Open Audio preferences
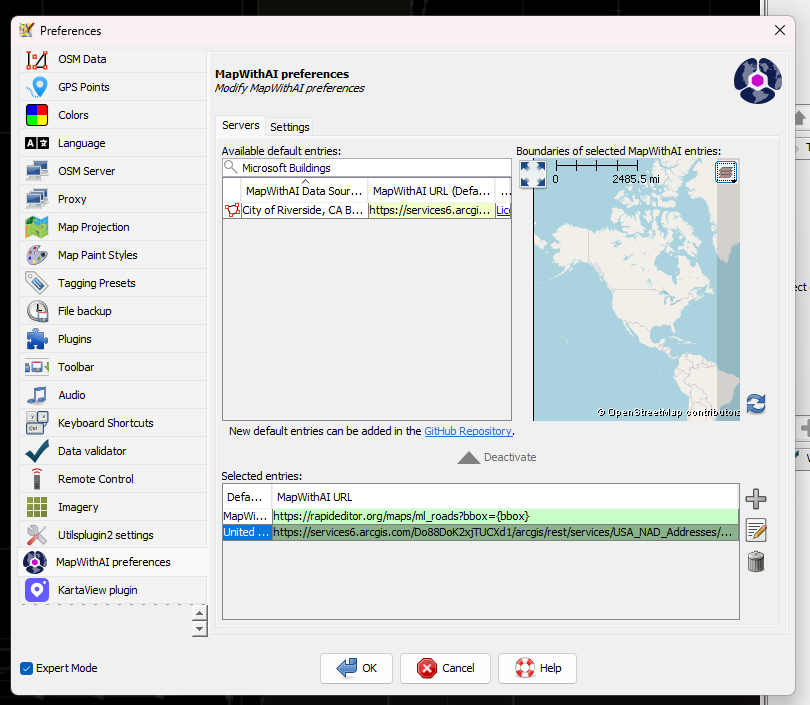 pos(113,395)
